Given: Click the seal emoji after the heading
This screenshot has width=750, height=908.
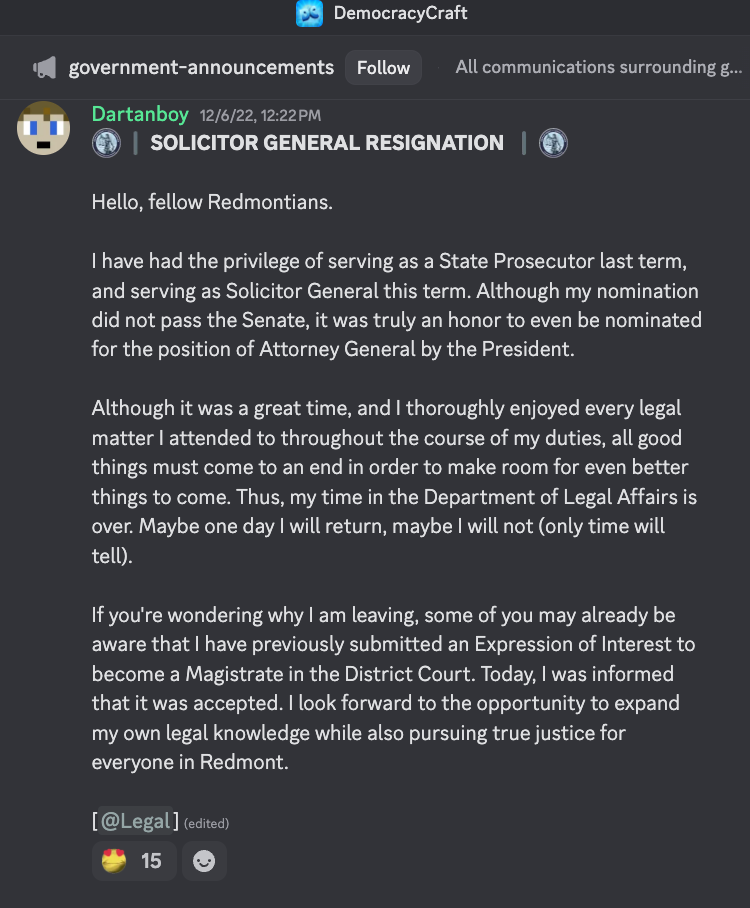Looking at the screenshot, I should 553,143.
